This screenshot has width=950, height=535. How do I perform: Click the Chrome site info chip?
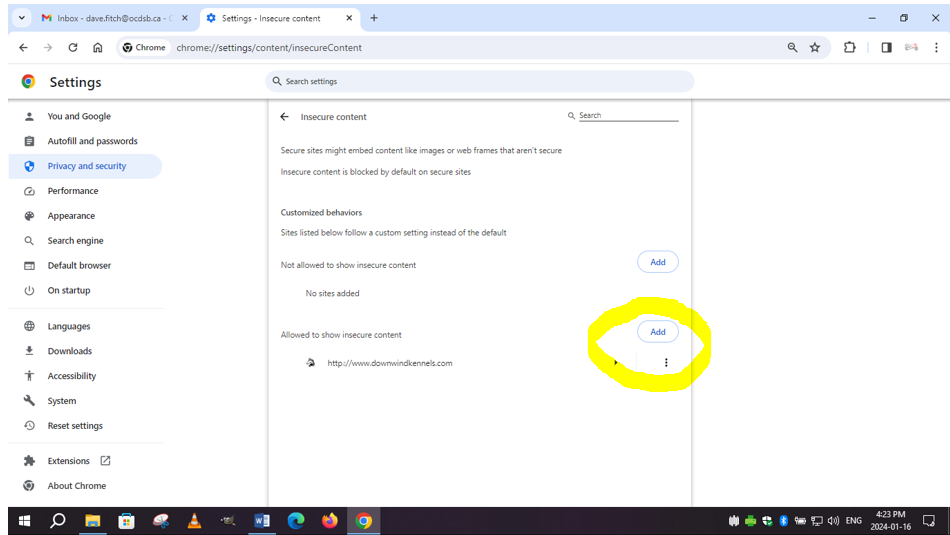(144, 47)
